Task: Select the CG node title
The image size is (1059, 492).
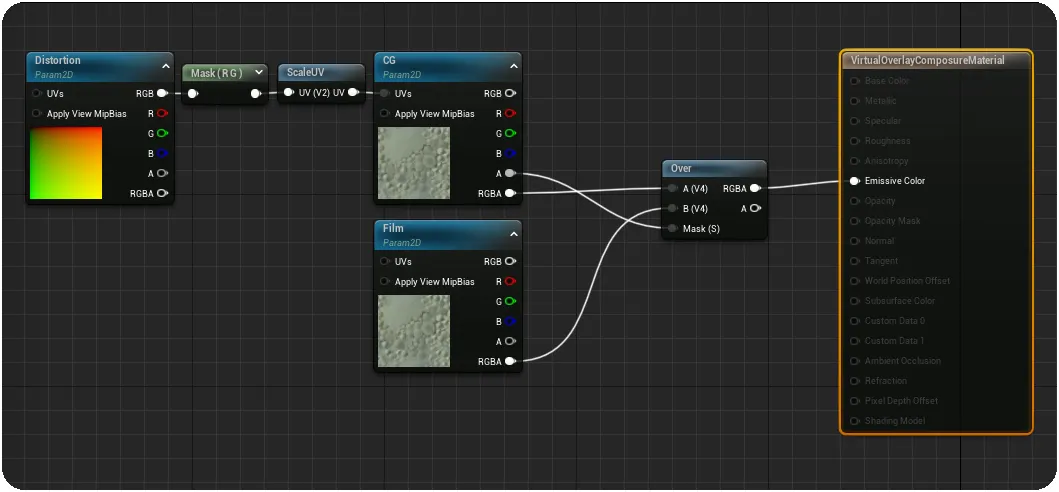Action: click(x=389, y=60)
